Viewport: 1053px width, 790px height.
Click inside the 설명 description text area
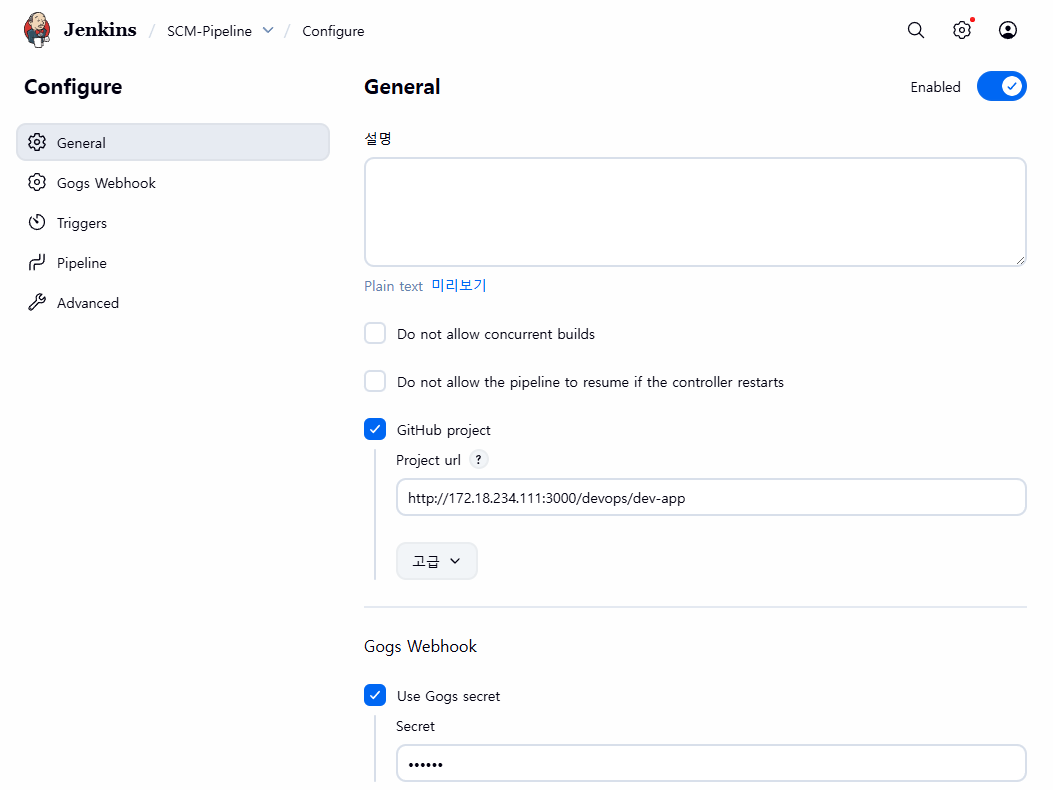tap(695, 212)
